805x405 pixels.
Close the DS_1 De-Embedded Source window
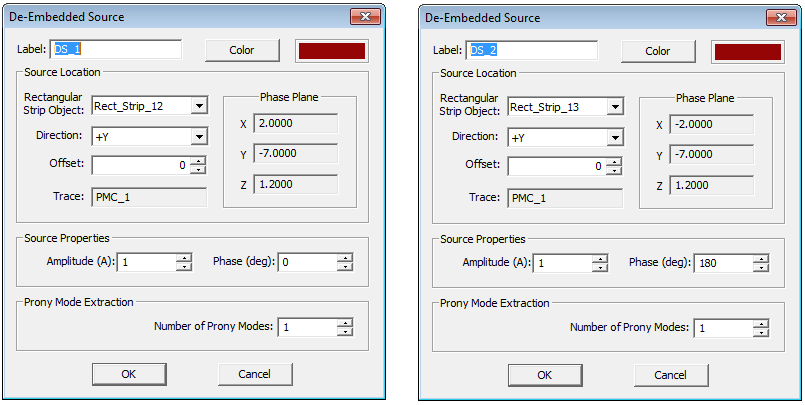pyautogui.click(x=365, y=16)
